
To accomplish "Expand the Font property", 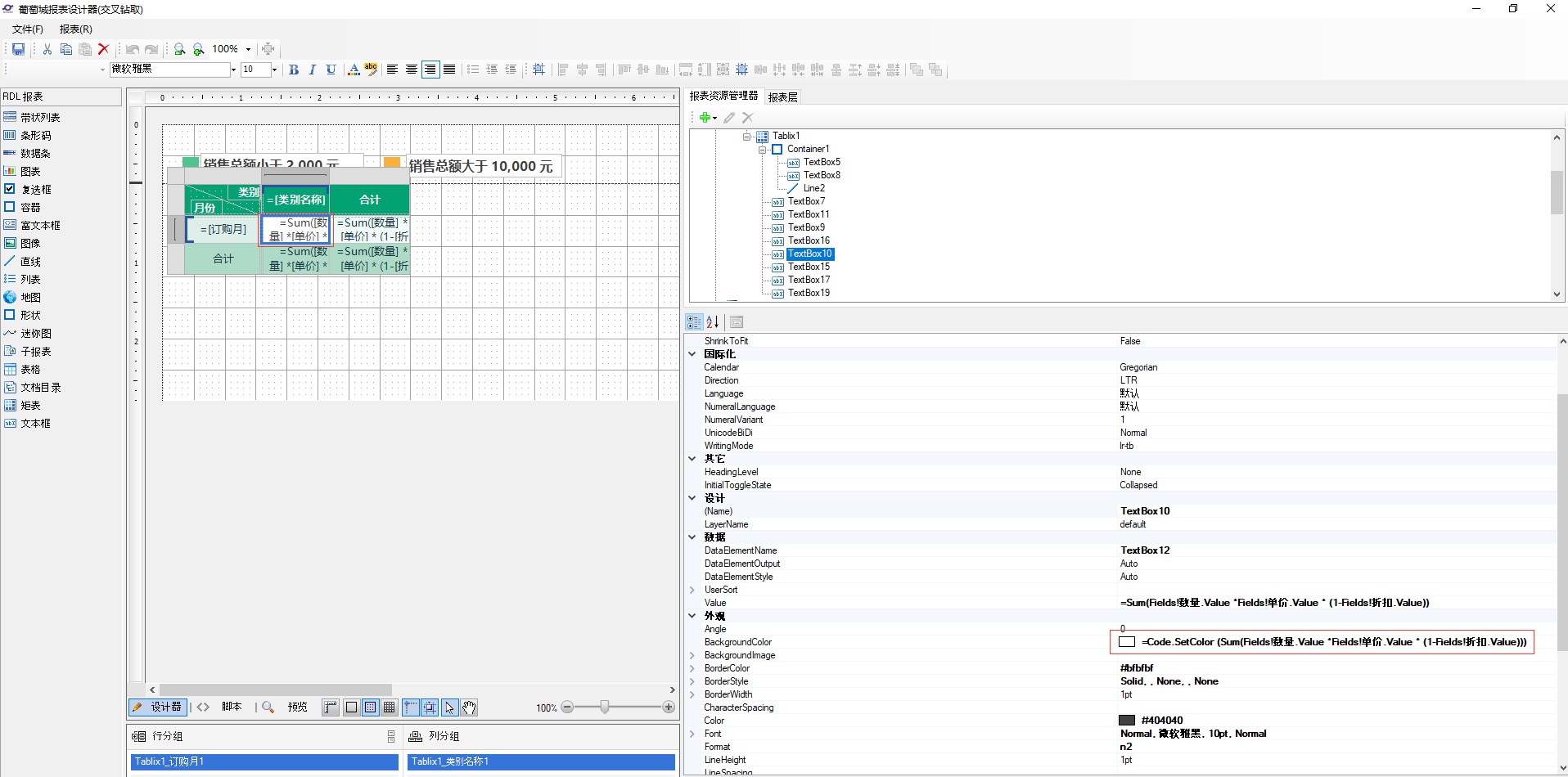I will pos(692,734).
